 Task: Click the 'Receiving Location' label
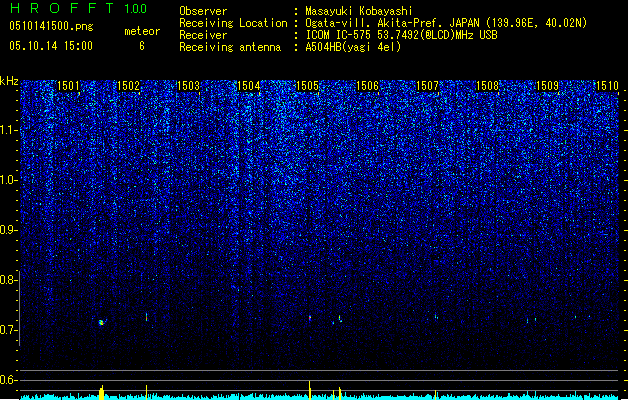[233, 23]
